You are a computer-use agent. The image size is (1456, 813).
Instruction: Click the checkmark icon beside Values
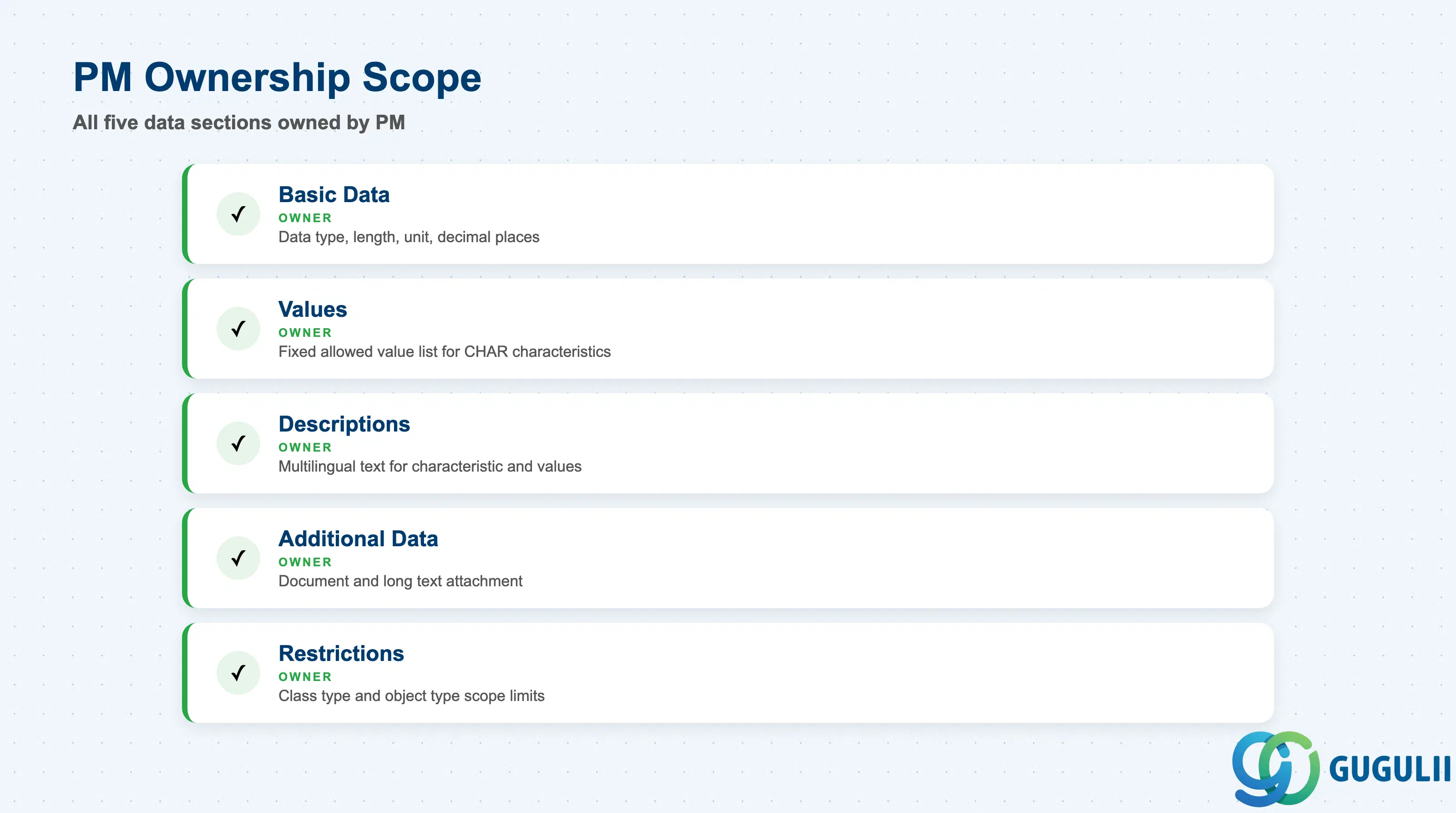coord(238,329)
